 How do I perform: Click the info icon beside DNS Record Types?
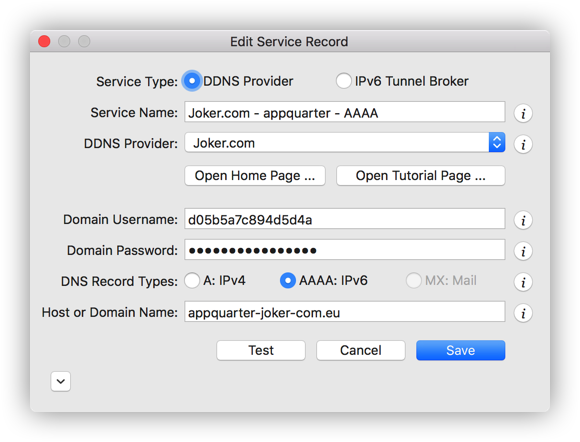point(523,282)
